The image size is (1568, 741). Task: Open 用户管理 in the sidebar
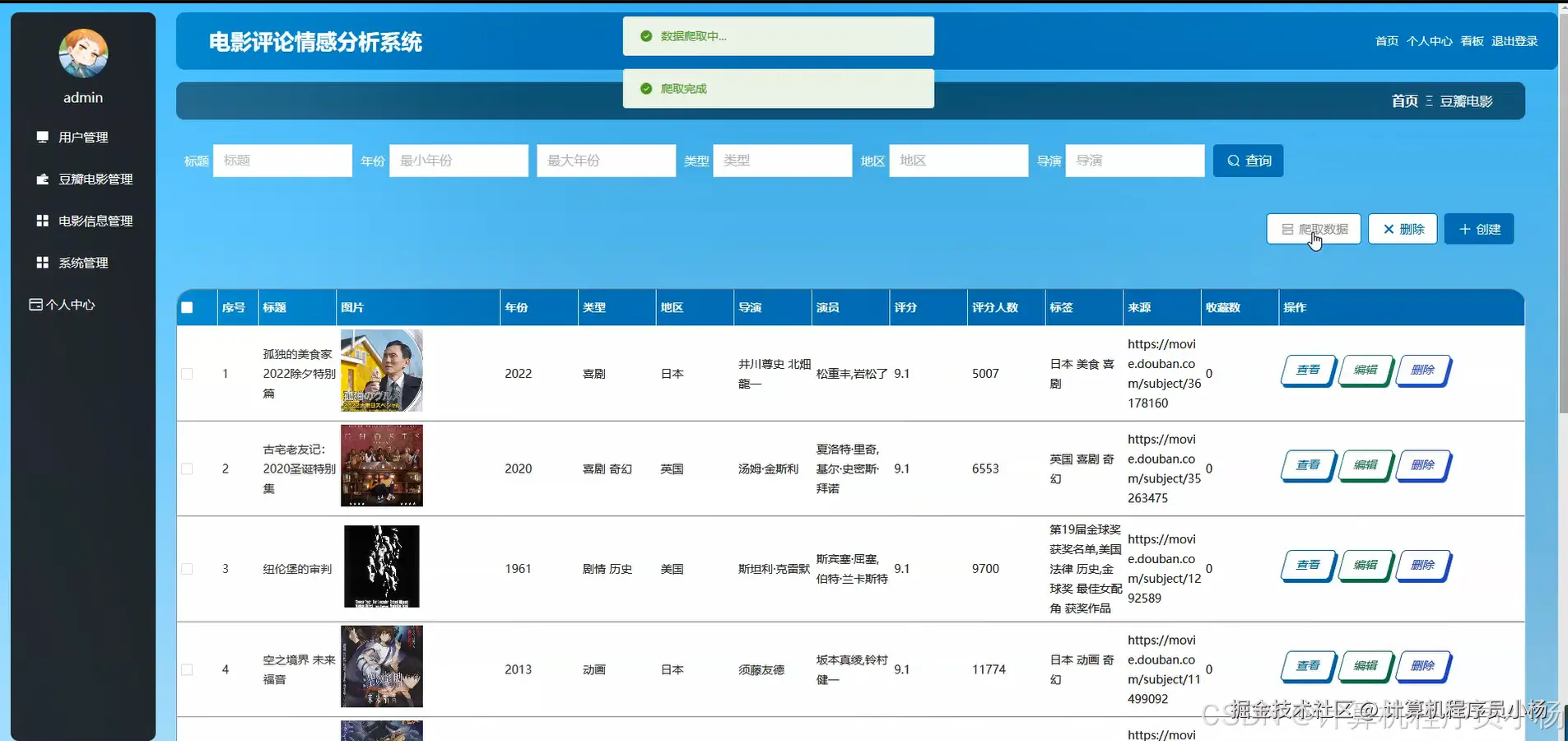pyautogui.click(x=83, y=137)
